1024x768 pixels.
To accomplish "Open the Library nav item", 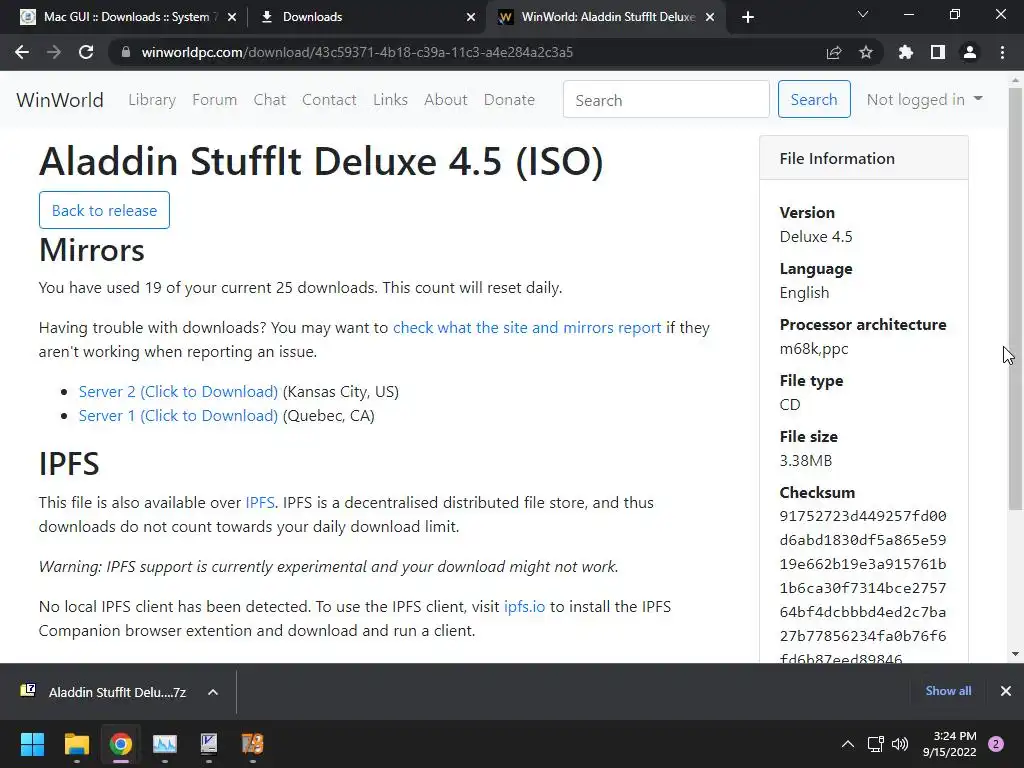I will coord(152,100).
